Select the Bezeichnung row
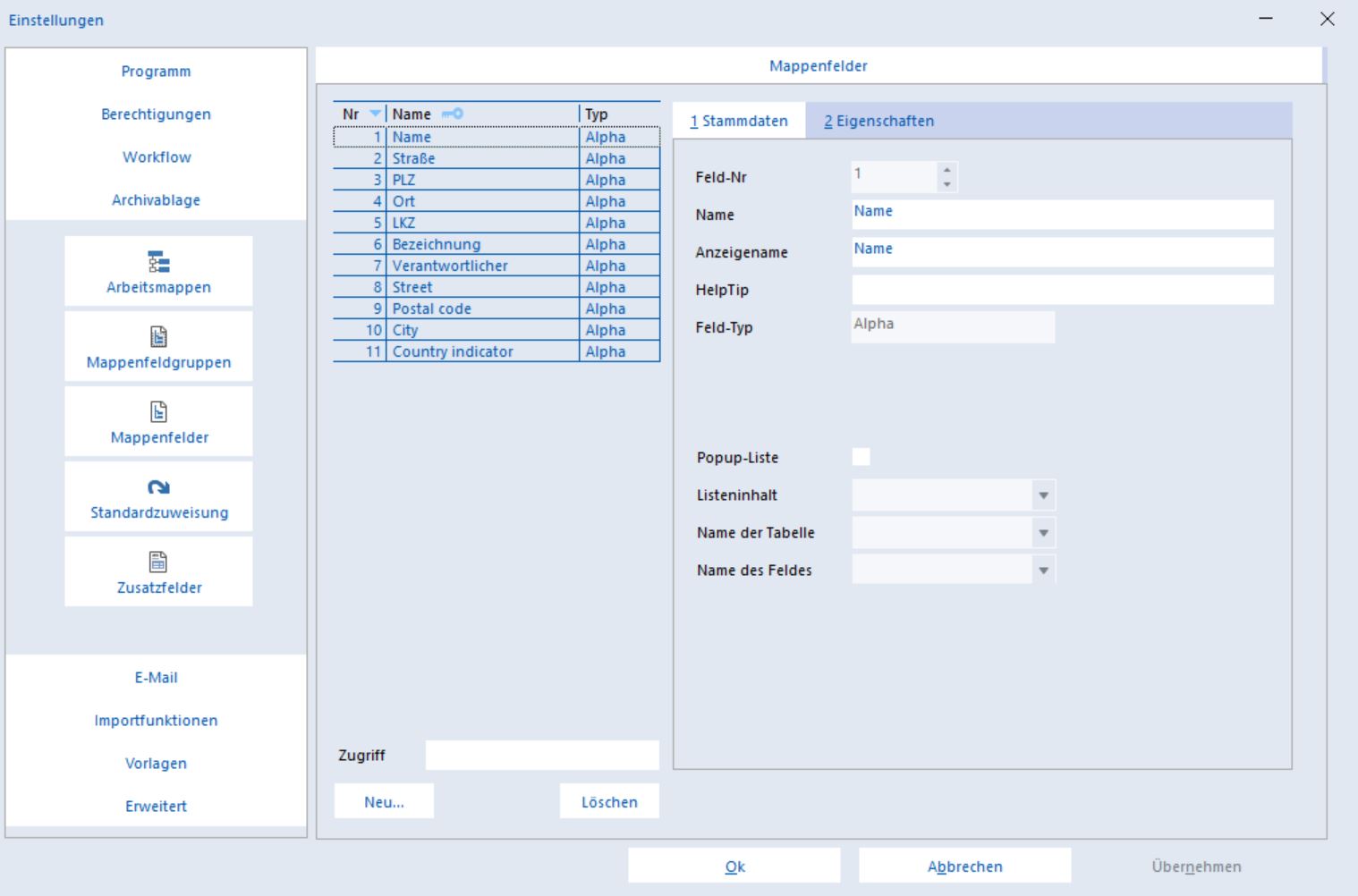Screen dimensions: 1358x896 [497, 244]
